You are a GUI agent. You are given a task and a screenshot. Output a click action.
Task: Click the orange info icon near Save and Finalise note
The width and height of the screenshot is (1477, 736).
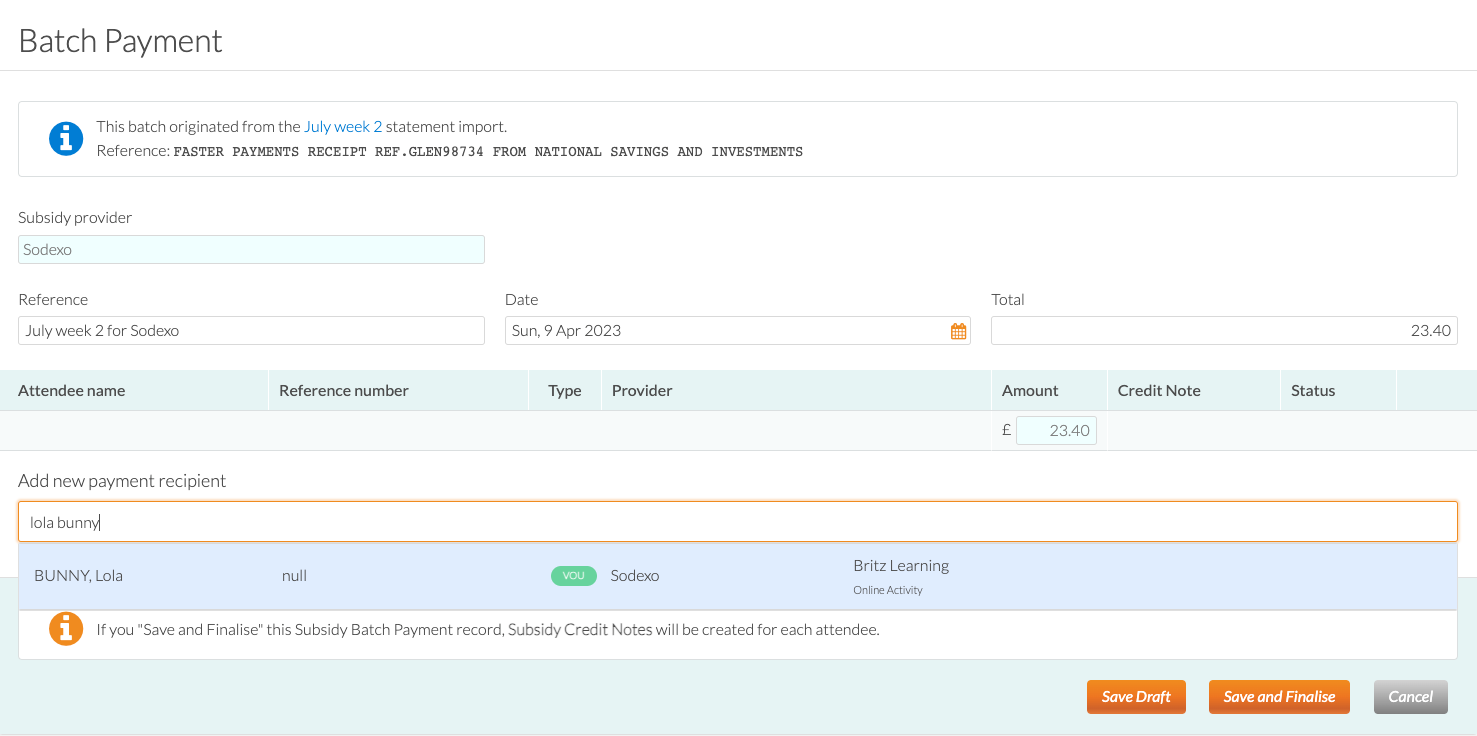pos(66,629)
